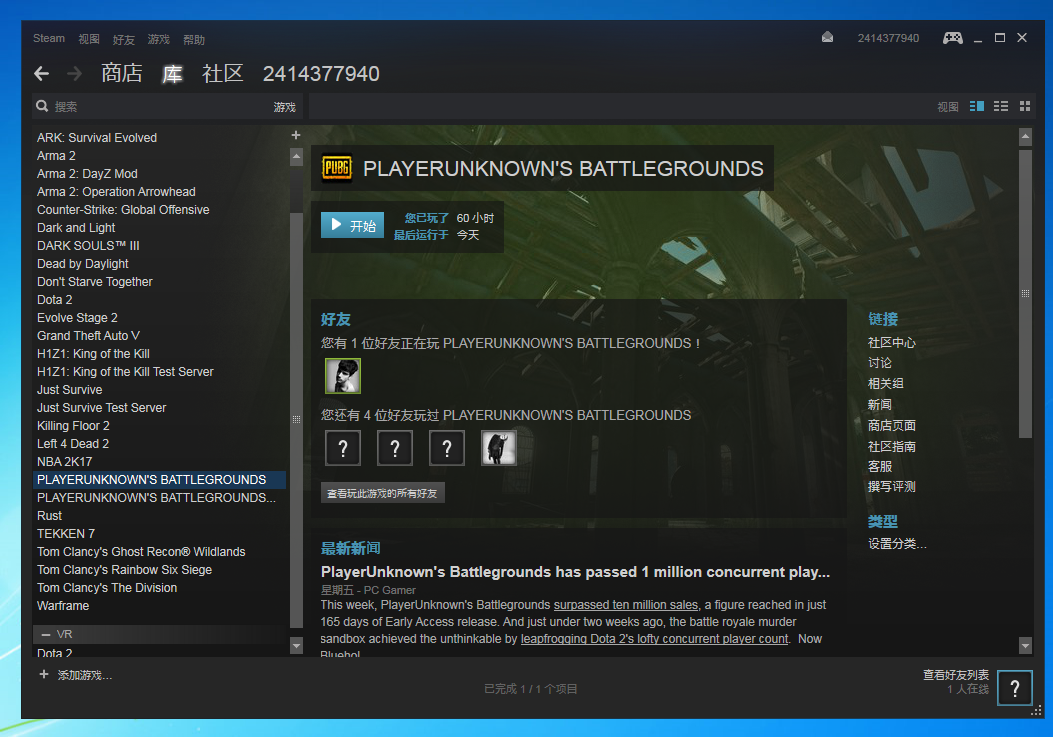Click 查看玩此游戏的所有好友 button
Screen dimensions: 1053x737
[x=382, y=493]
